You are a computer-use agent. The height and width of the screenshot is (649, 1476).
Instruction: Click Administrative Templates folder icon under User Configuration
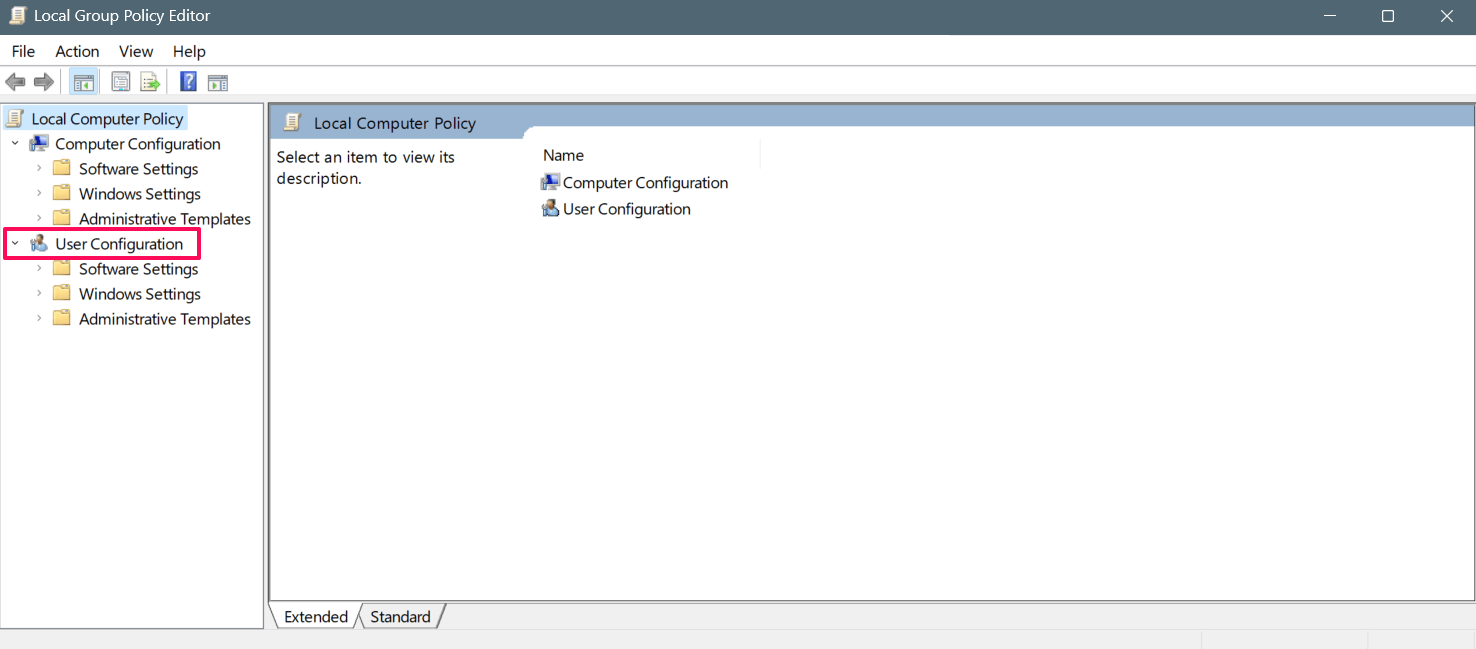pyautogui.click(x=62, y=319)
